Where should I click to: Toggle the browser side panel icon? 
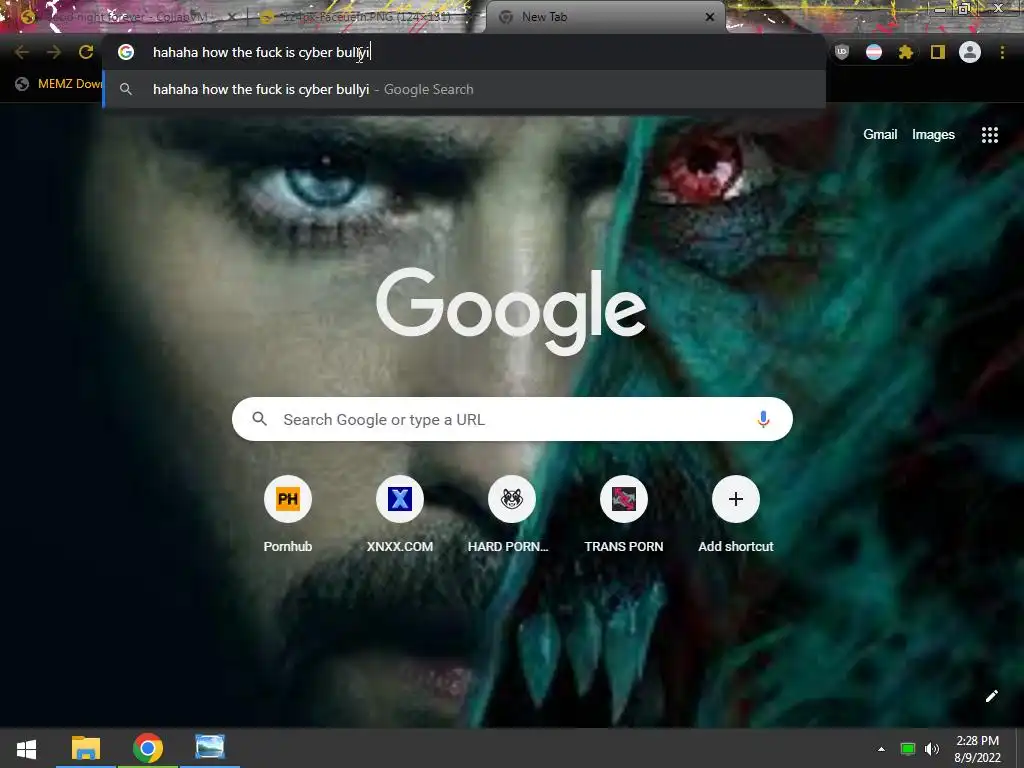pyautogui.click(x=938, y=52)
